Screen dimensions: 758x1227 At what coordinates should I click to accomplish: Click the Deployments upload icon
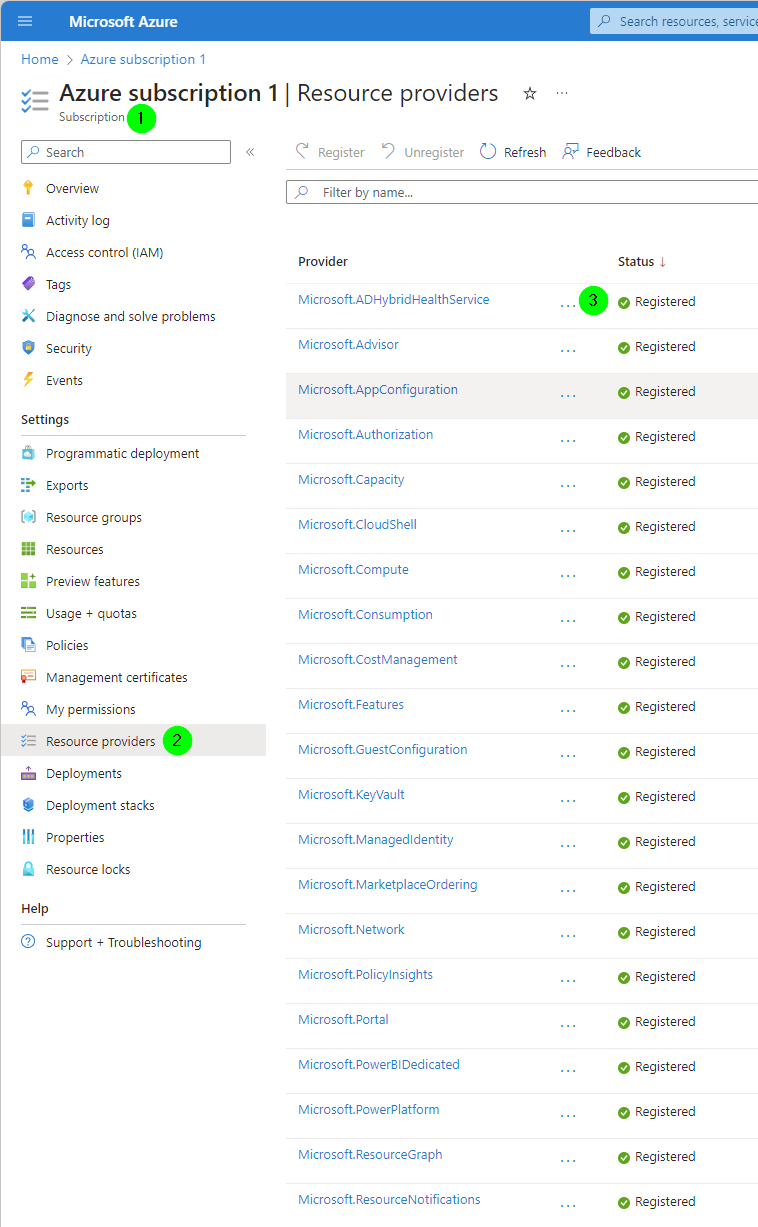click(28, 773)
